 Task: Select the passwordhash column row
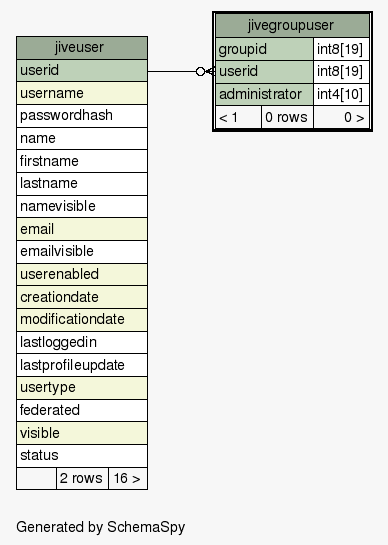pyautogui.click(x=82, y=116)
